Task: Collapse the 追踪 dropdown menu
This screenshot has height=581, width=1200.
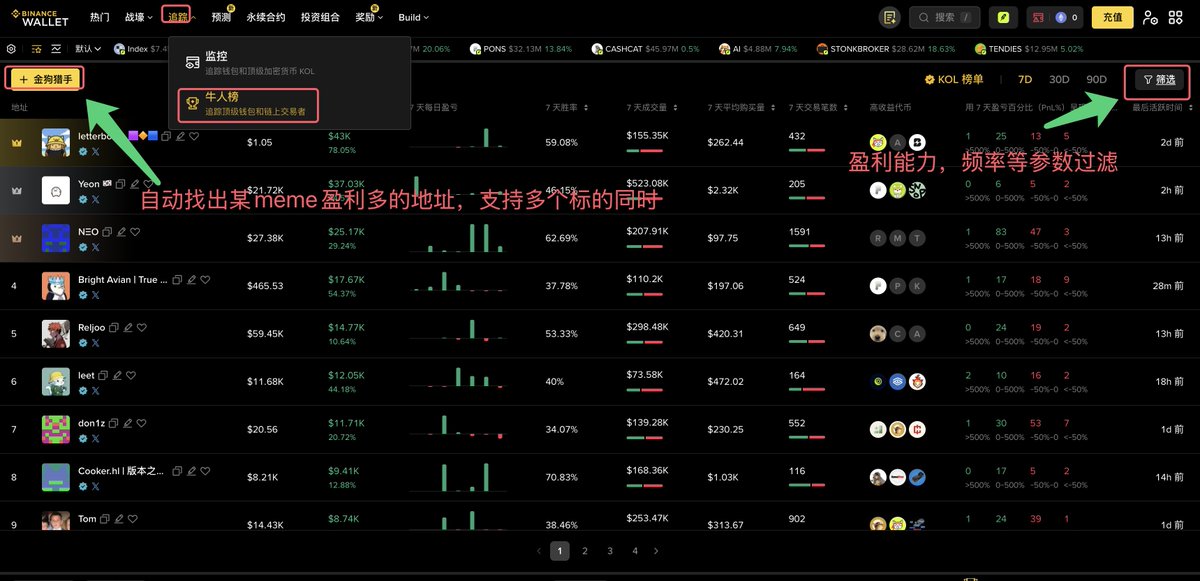Action: coord(181,16)
